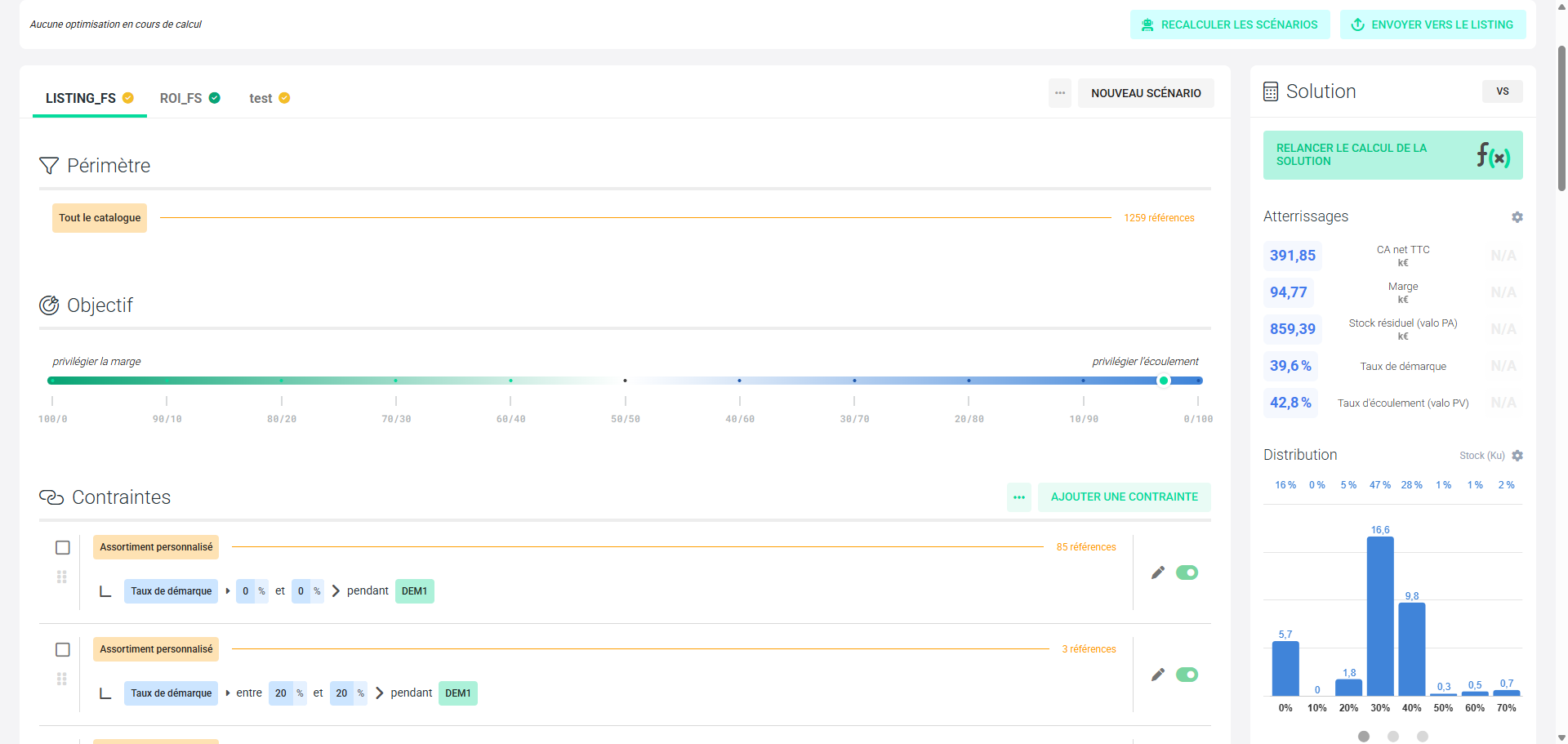Image resolution: width=1568 pixels, height=744 pixels.
Task: Open the Distribution settings gear
Action: click(x=1517, y=456)
